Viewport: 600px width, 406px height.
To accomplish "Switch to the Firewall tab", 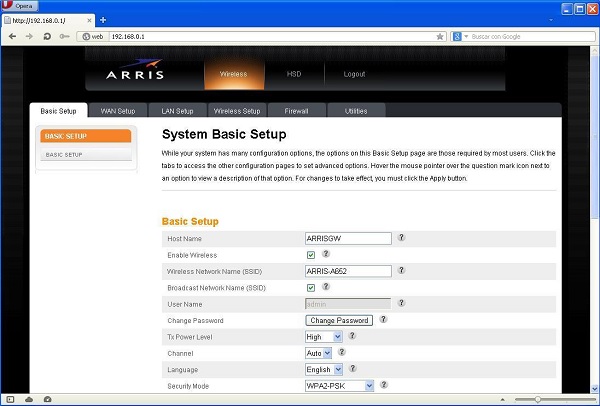I will 297,111.
